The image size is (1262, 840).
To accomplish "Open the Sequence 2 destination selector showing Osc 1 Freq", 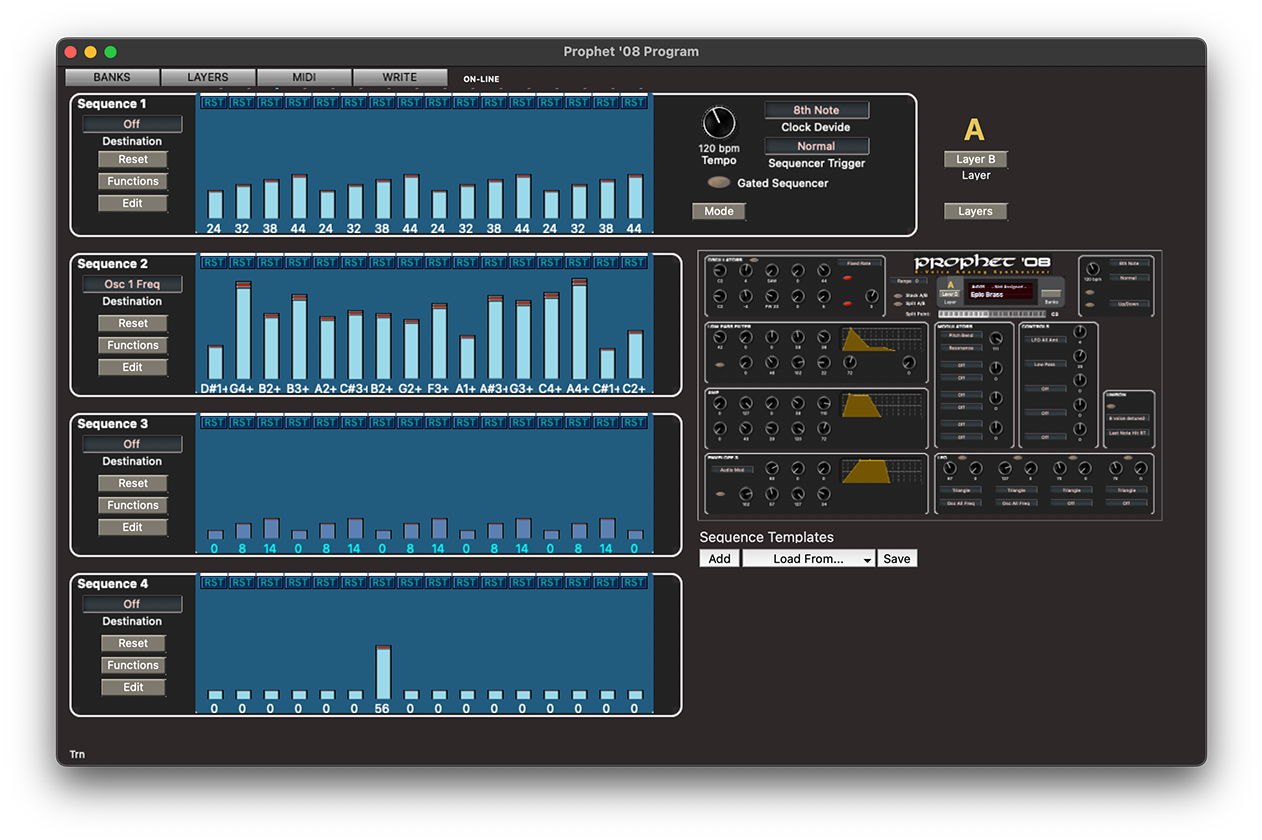I will pyautogui.click(x=132, y=283).
